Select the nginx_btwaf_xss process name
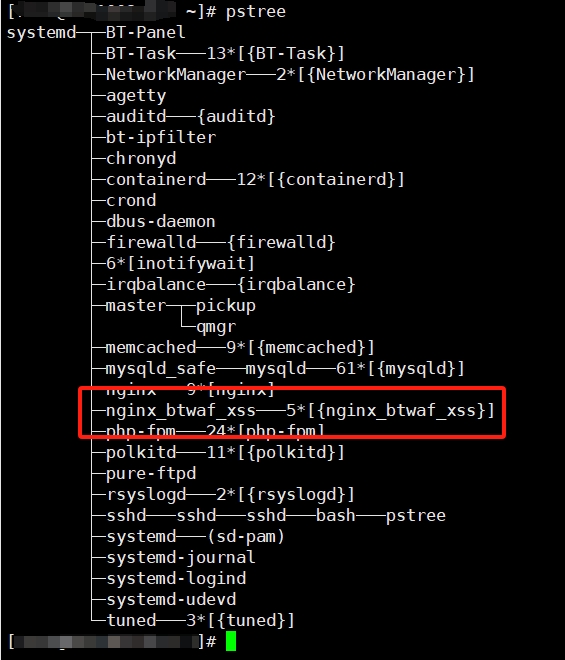The height and width of the screenshot is (660, 565). pyautogui.click(x=181, y=410)
